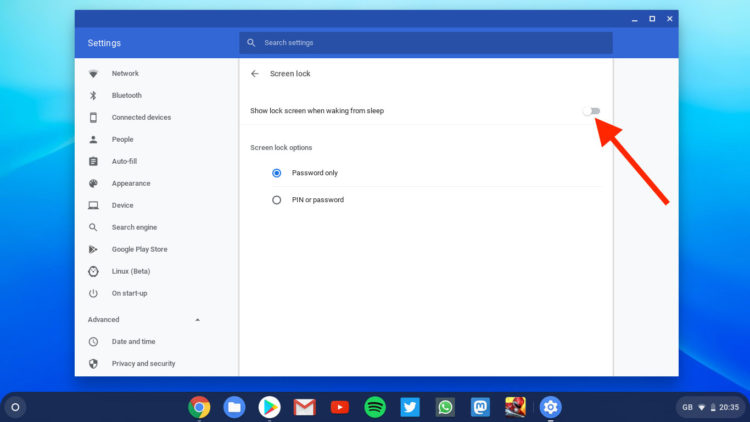Close the Settings window
Screen dimensions: 750x422
[x=670, y=19]
